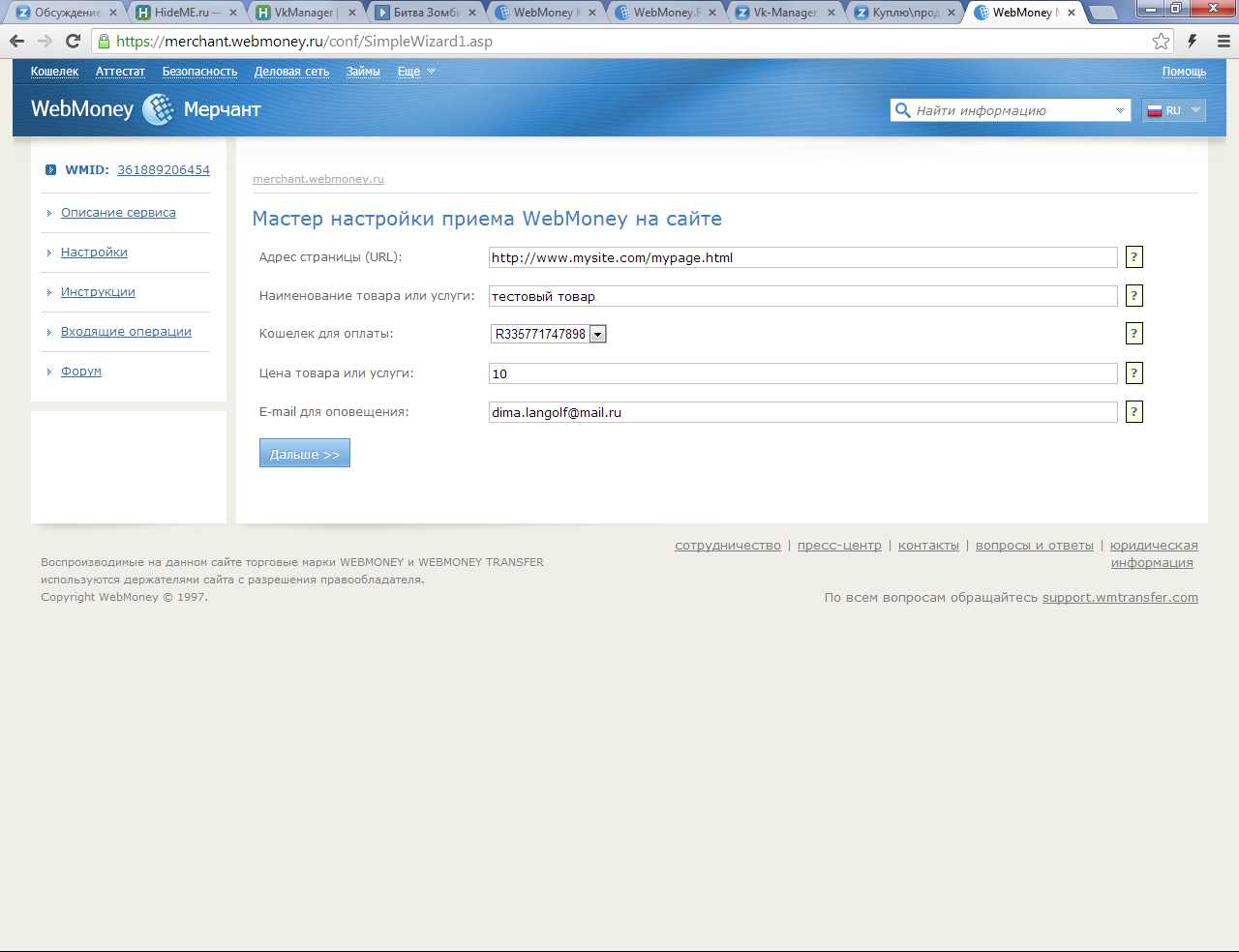The image size is (1239, 952).
Task: Open WMID number 361889206454 link
Action: (164, 170)
